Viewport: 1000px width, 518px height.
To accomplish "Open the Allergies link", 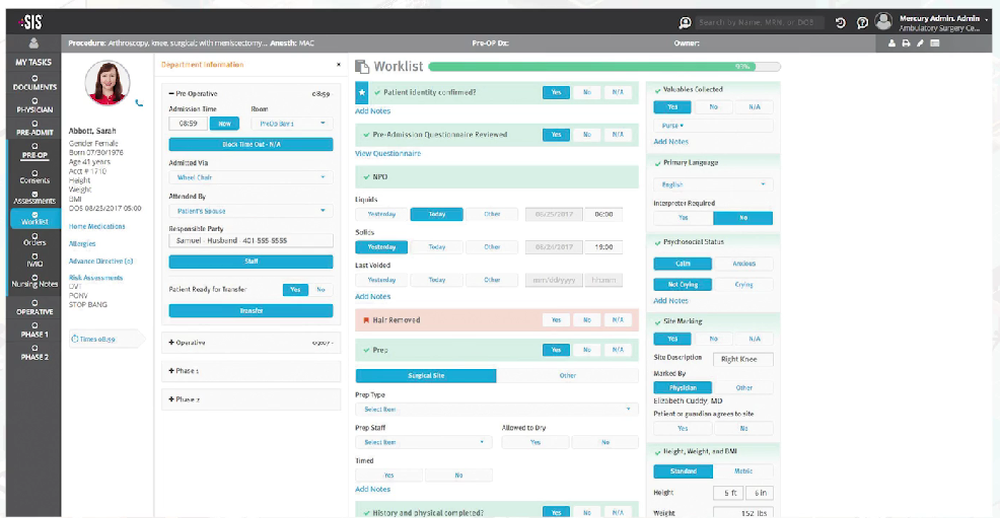I will [x=82, y=244].
